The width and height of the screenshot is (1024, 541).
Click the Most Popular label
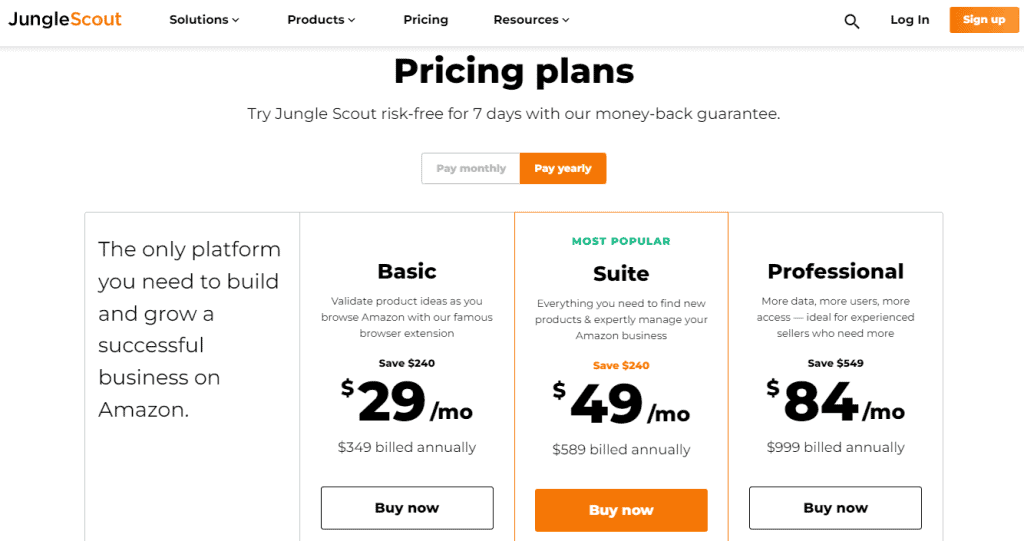621,241
